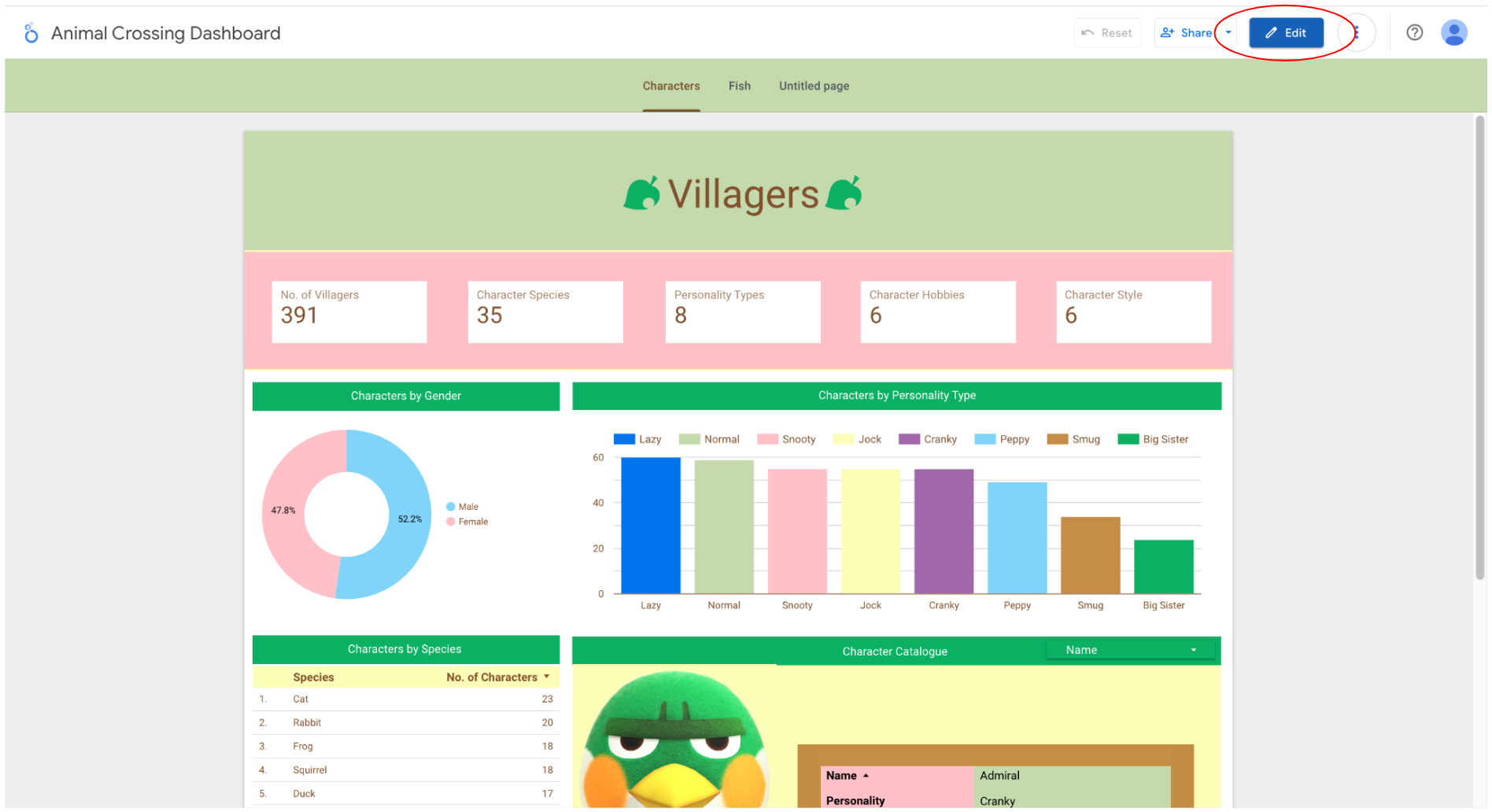This screenshot has width=1492, height=812.
Task: Open the Name dropdown in Character Catalogue
Action: pos(1130,650)
